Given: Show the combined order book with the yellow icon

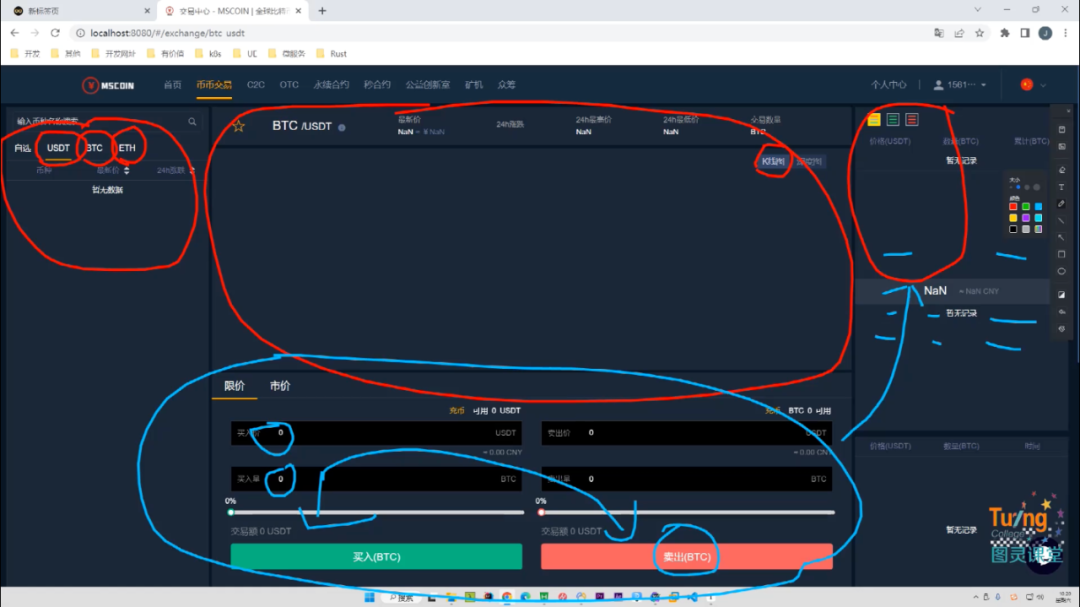Looking at the screenshot, I should pos(874,120).
